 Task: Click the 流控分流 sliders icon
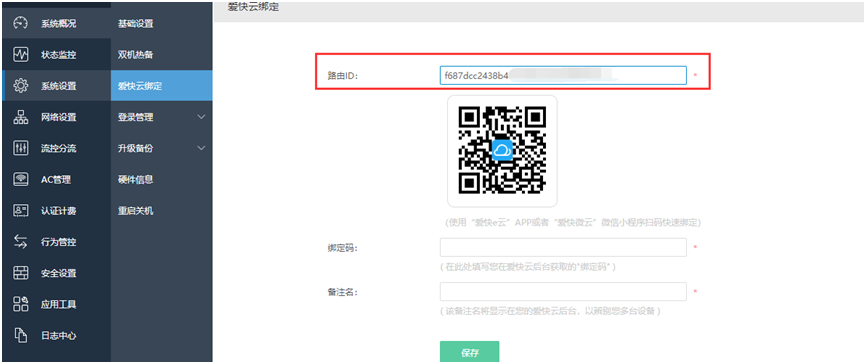coord(20,148)
